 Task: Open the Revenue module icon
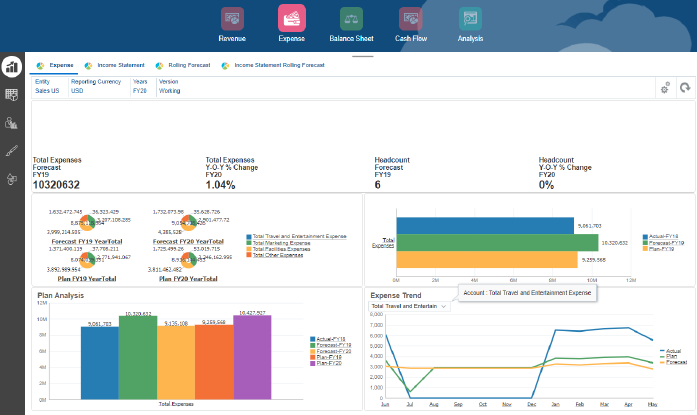click(x=232, y=19)
